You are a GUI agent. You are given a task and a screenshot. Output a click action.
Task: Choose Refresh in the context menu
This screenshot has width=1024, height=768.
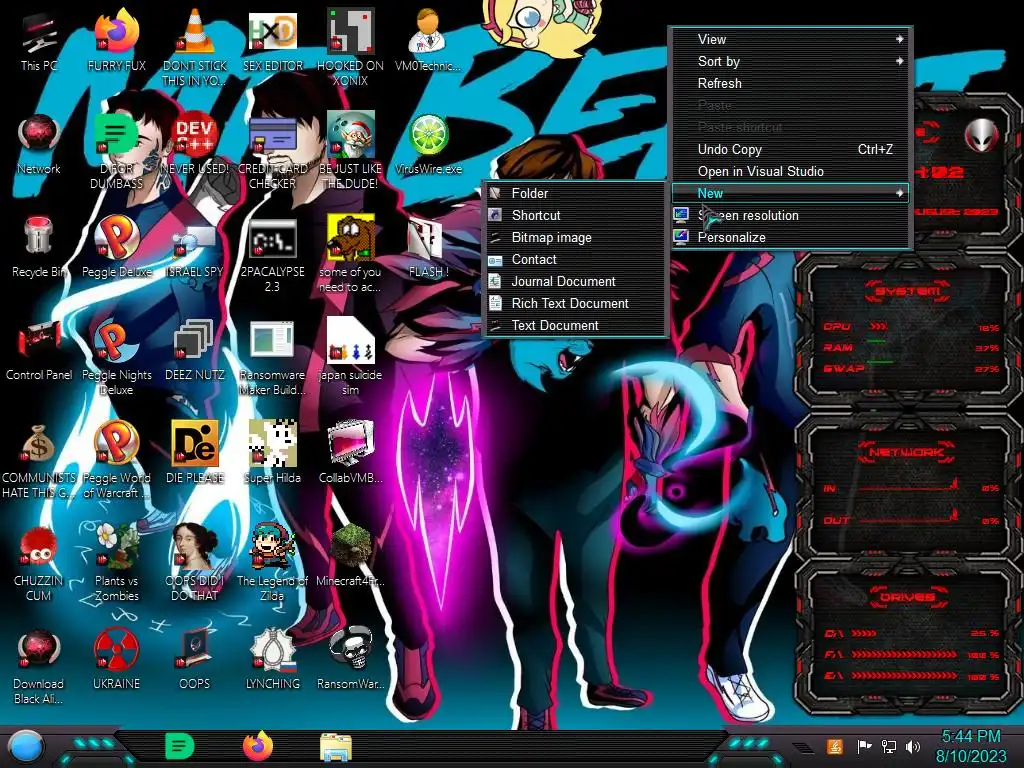pyautogui.click(x=791, y=84)
